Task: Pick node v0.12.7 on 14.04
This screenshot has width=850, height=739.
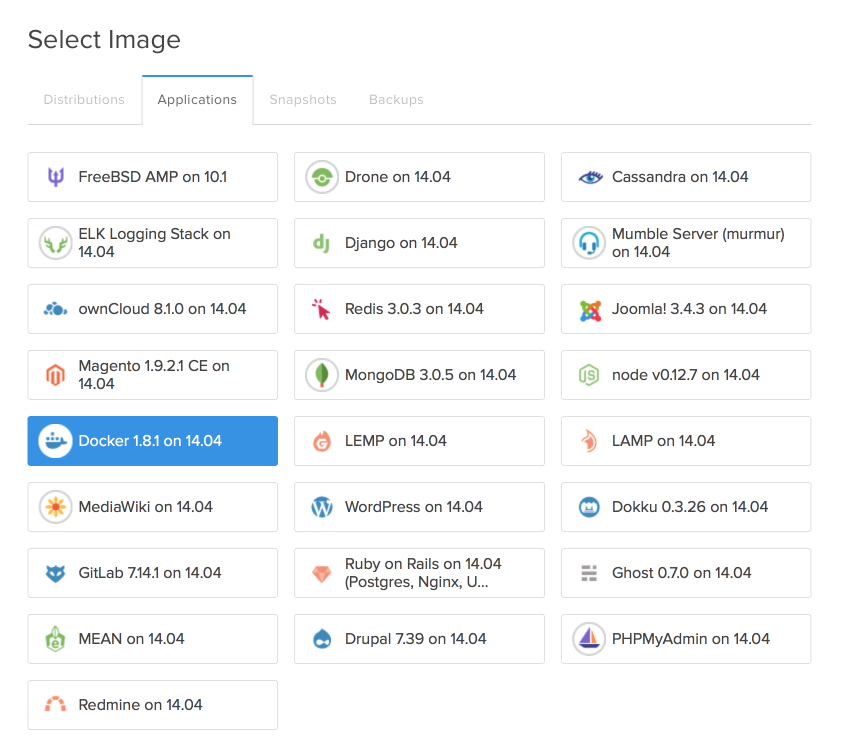Action: (x=685, y=375)
